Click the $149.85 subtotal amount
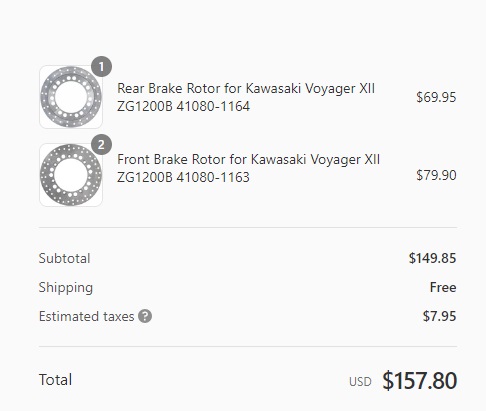The width and height of the screenshot is (486, 411). click(x=432, y=258)
